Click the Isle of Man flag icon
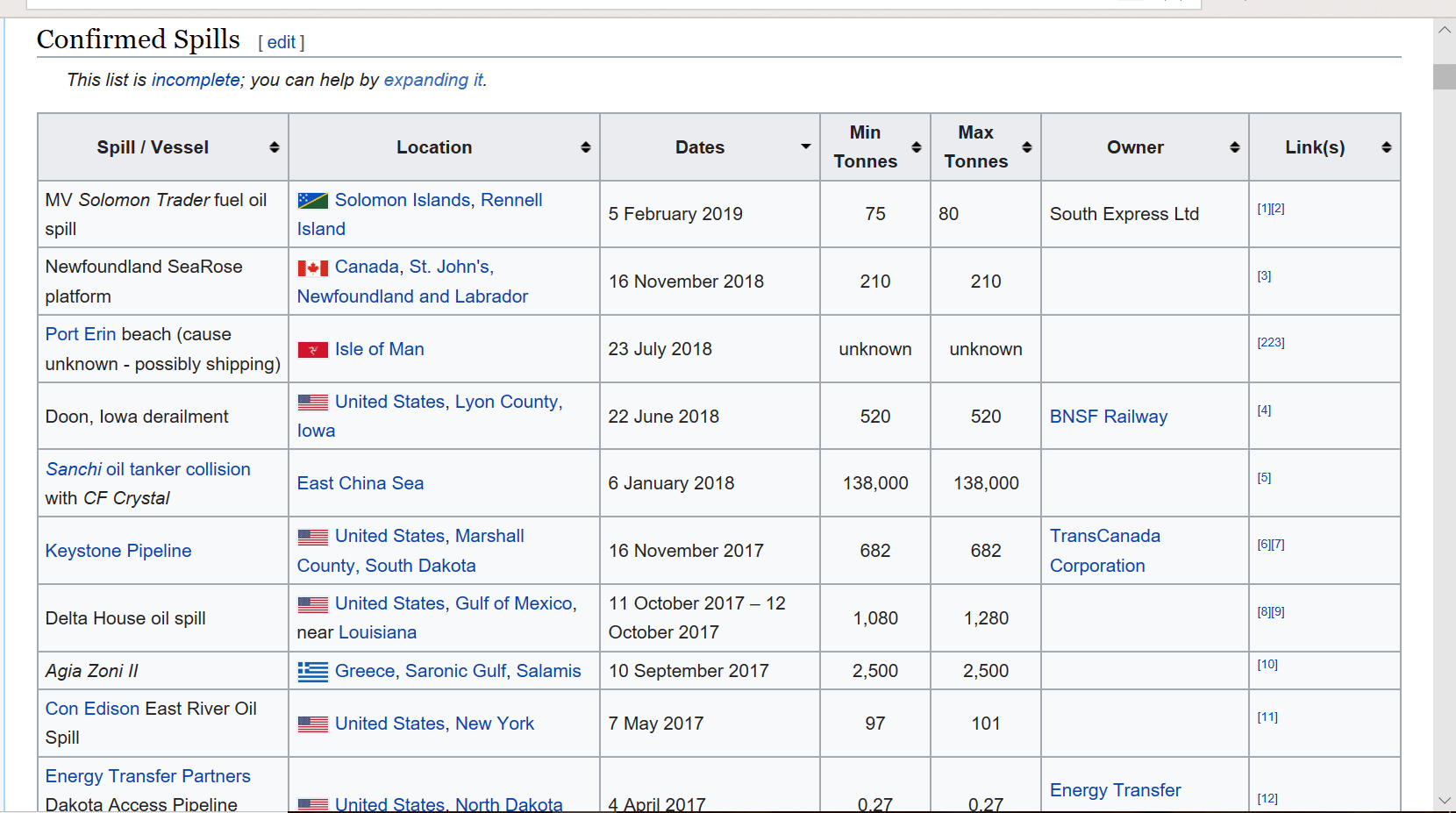 click(312, 350)
